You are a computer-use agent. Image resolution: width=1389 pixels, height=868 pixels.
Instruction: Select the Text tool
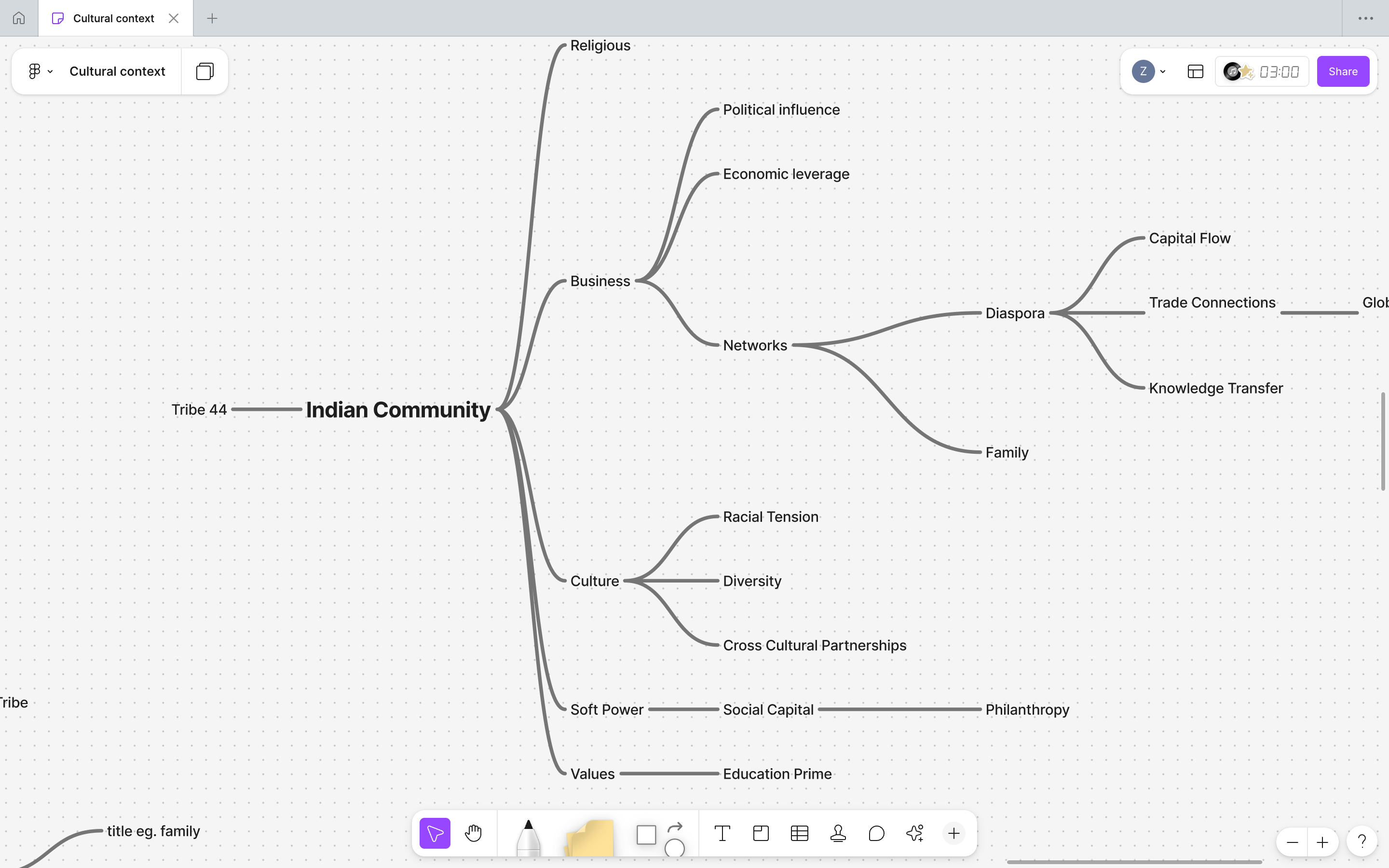tap(722, 833)
